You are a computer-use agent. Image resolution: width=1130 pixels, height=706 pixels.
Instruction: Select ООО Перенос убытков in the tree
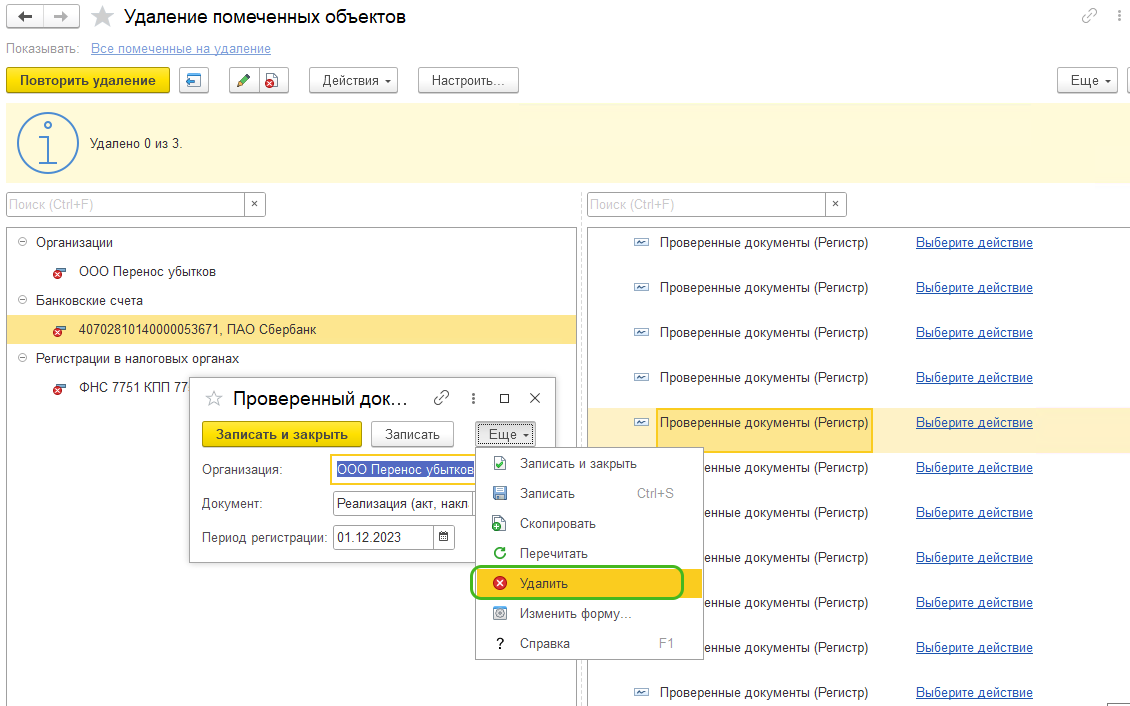tap(147, 271)
